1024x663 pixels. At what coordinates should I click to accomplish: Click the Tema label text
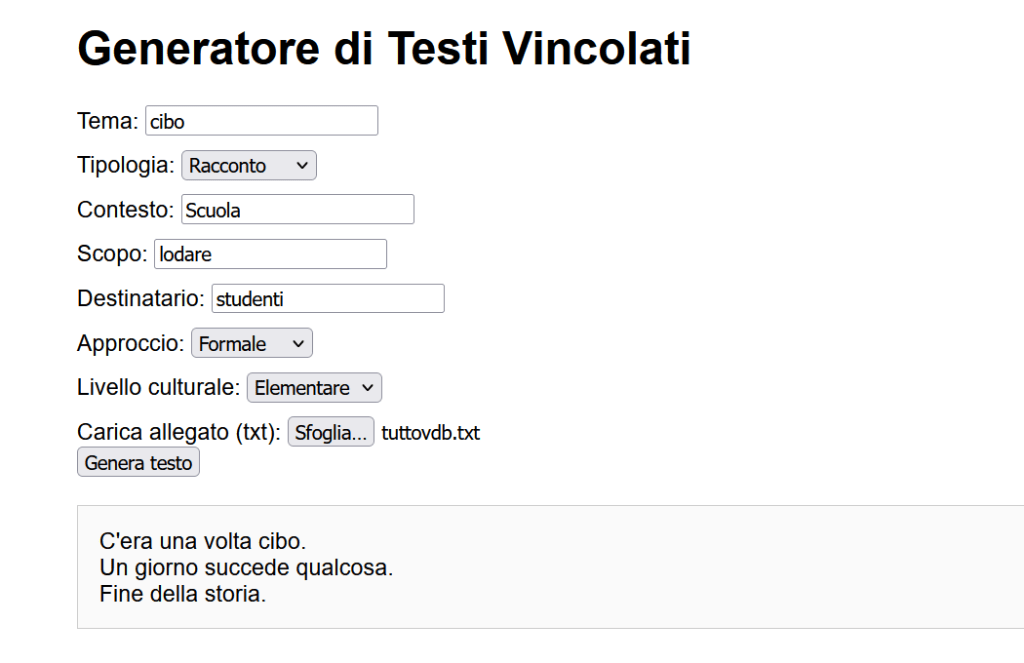tap(107, 121)
